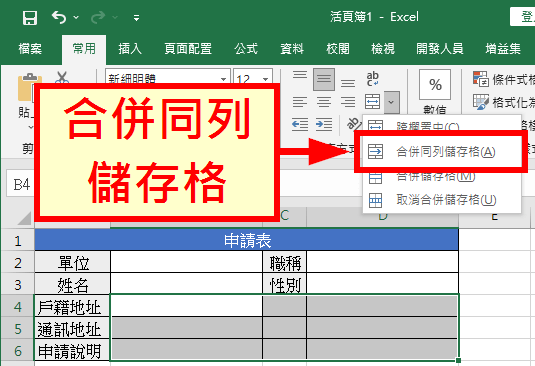
Task: Click the 性別 cell
Action: coord(285,284)
